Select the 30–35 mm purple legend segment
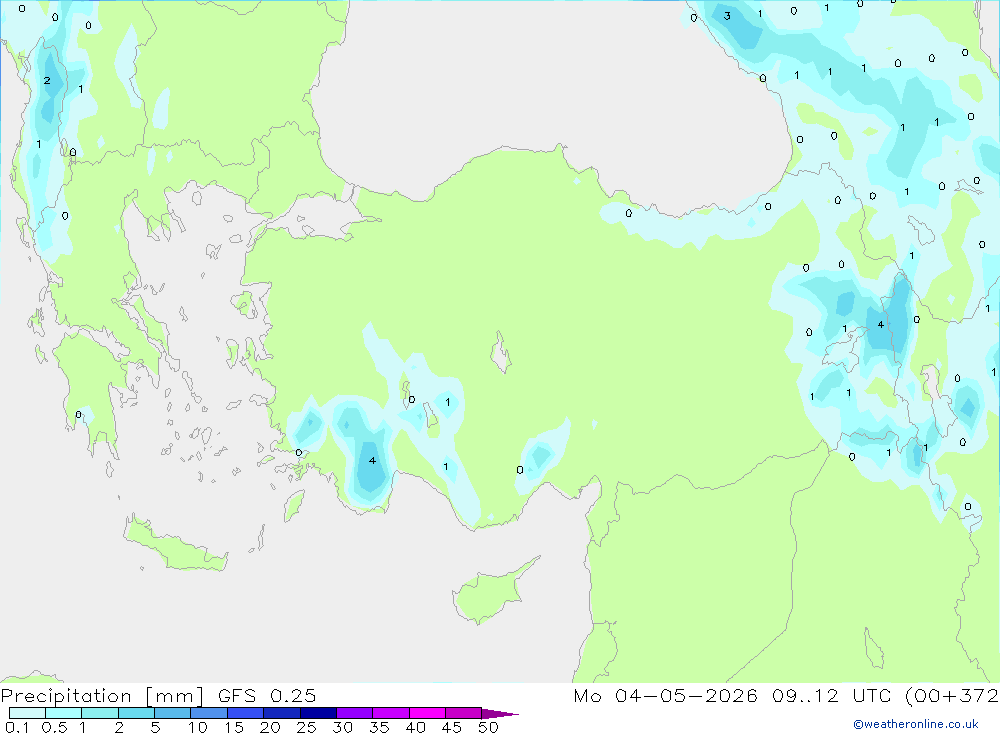Image resolution: width=1000 pixels, height=733 pixels. pyautogui.click(x=354, y=713)
